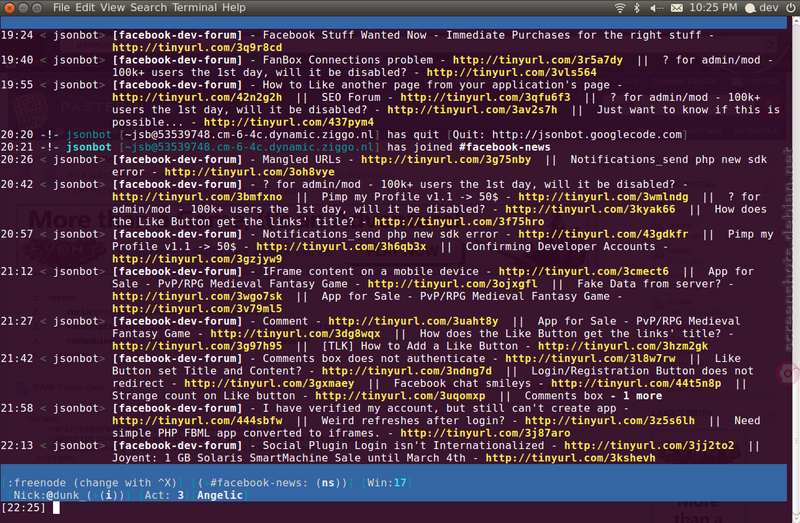The width and height of the screenshot is (800, 523).
Task: Click the terminal vertical scrollbar
Action: pyautogui.click(x=795, y=270)
